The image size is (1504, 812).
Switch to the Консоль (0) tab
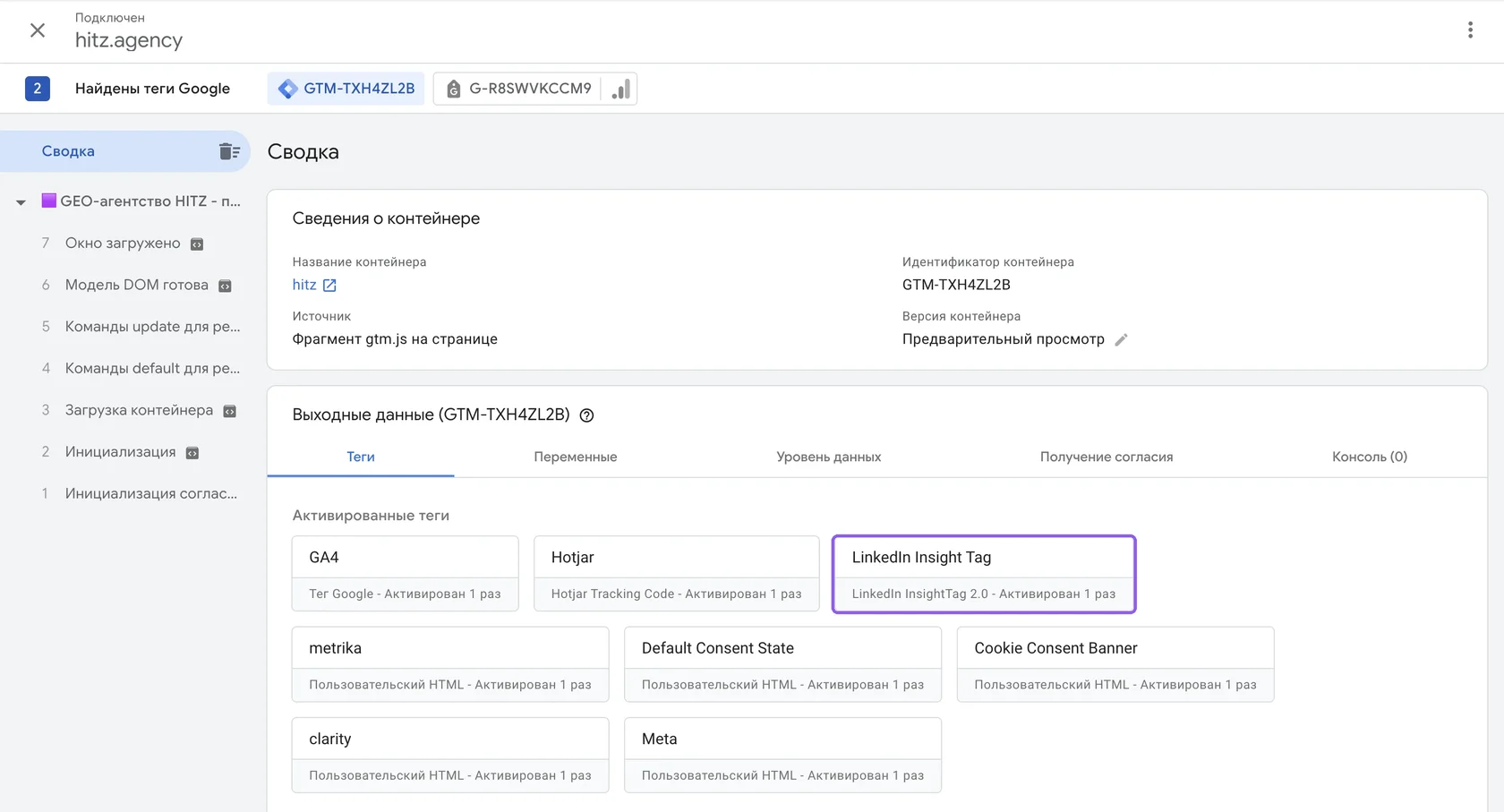point(1370,457)
